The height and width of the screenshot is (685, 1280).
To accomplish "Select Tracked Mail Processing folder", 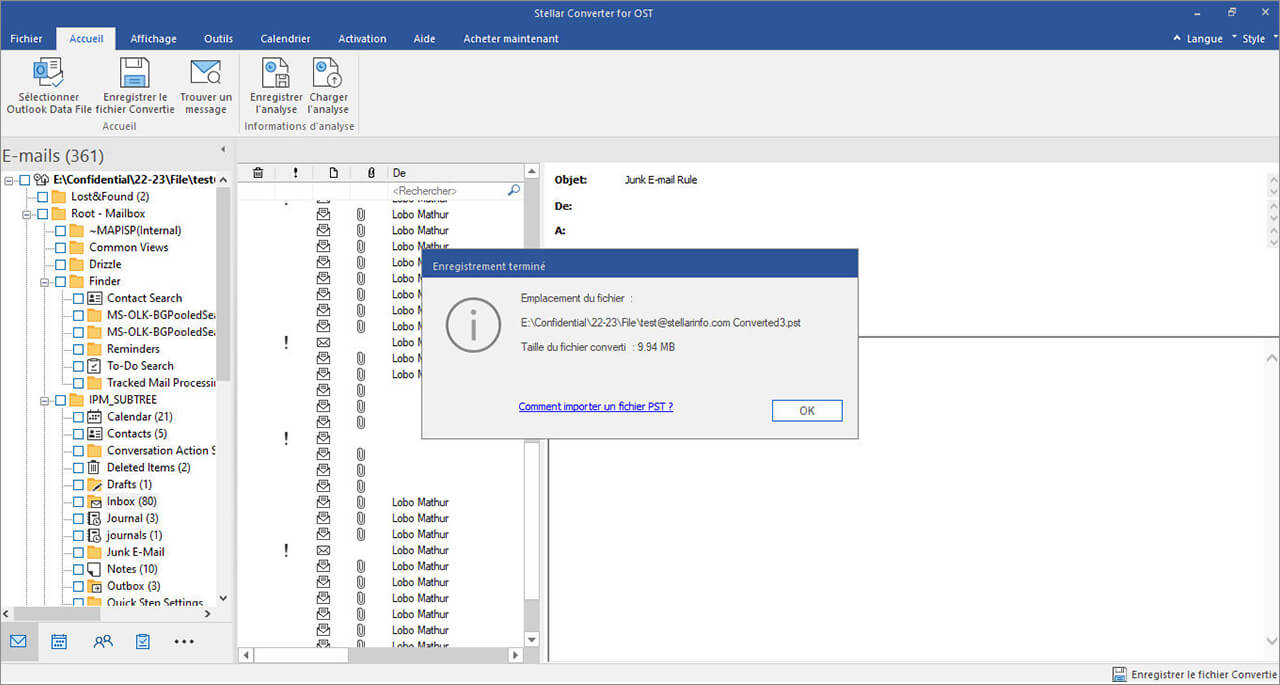I will pos(161,383).
